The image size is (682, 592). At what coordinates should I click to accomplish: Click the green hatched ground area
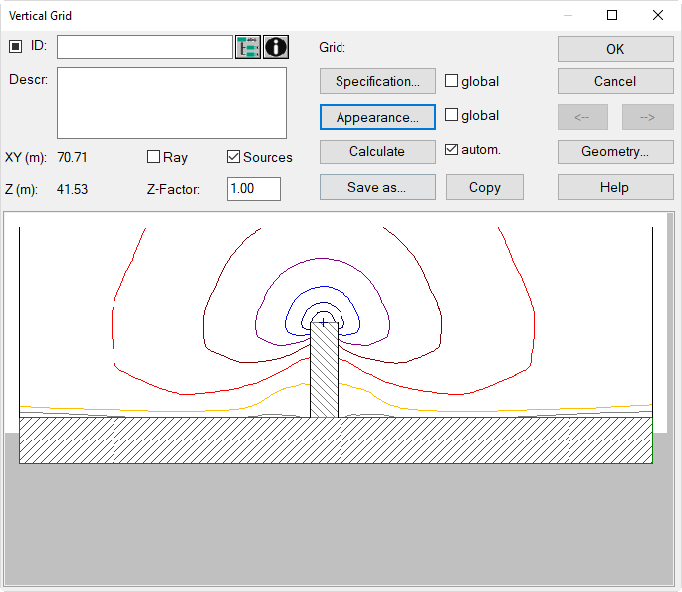(x=336, y=440)
